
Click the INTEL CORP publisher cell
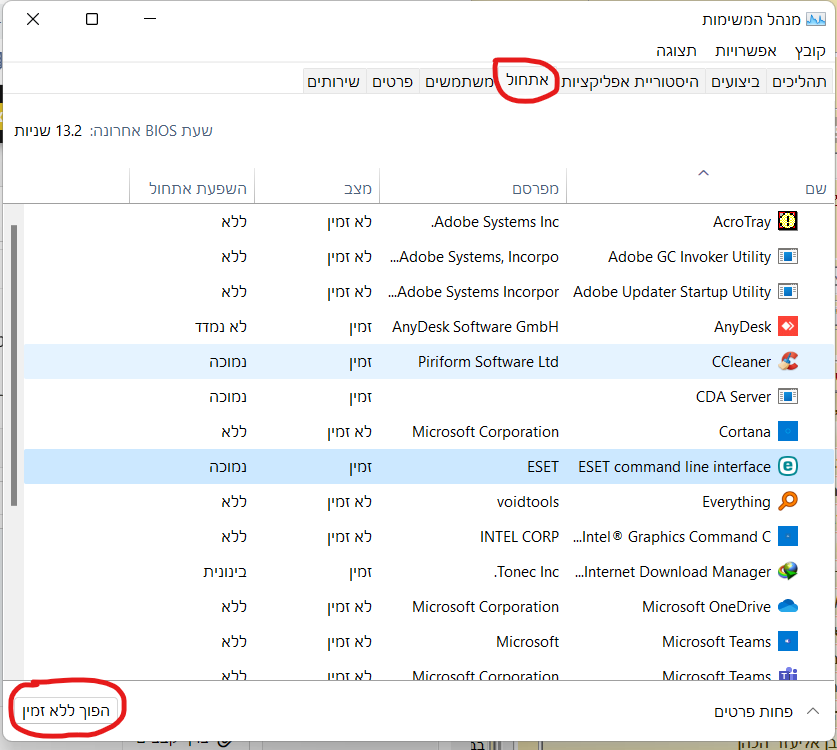519,536
